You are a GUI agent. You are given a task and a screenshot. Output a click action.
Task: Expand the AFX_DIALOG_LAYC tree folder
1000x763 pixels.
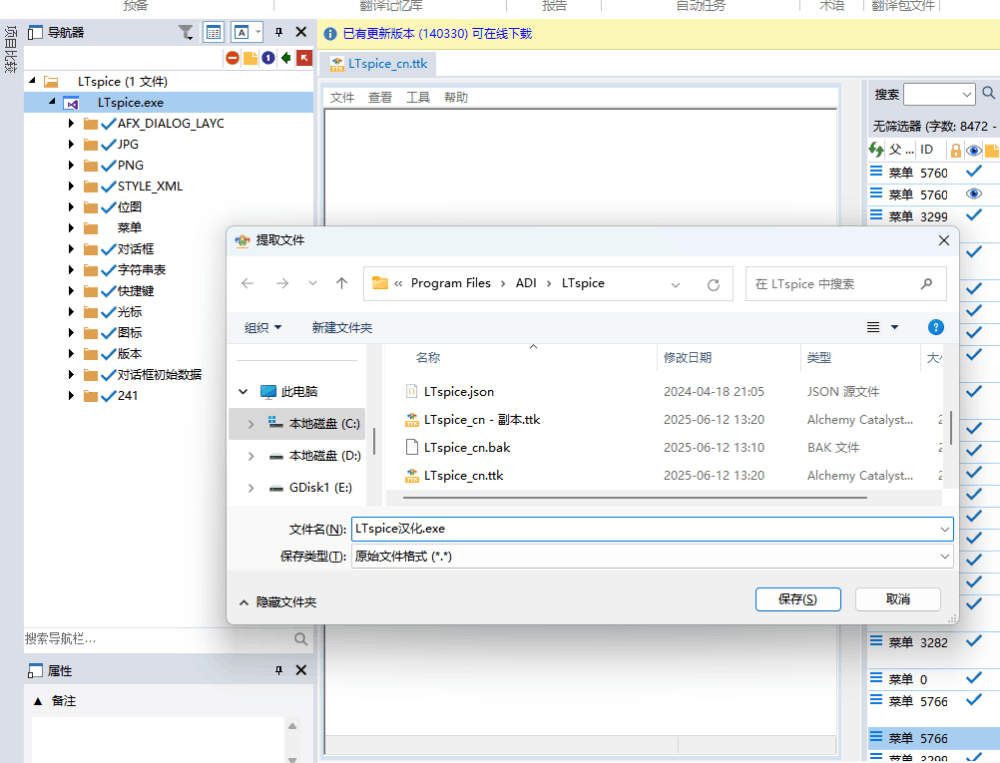coord(71,124)
